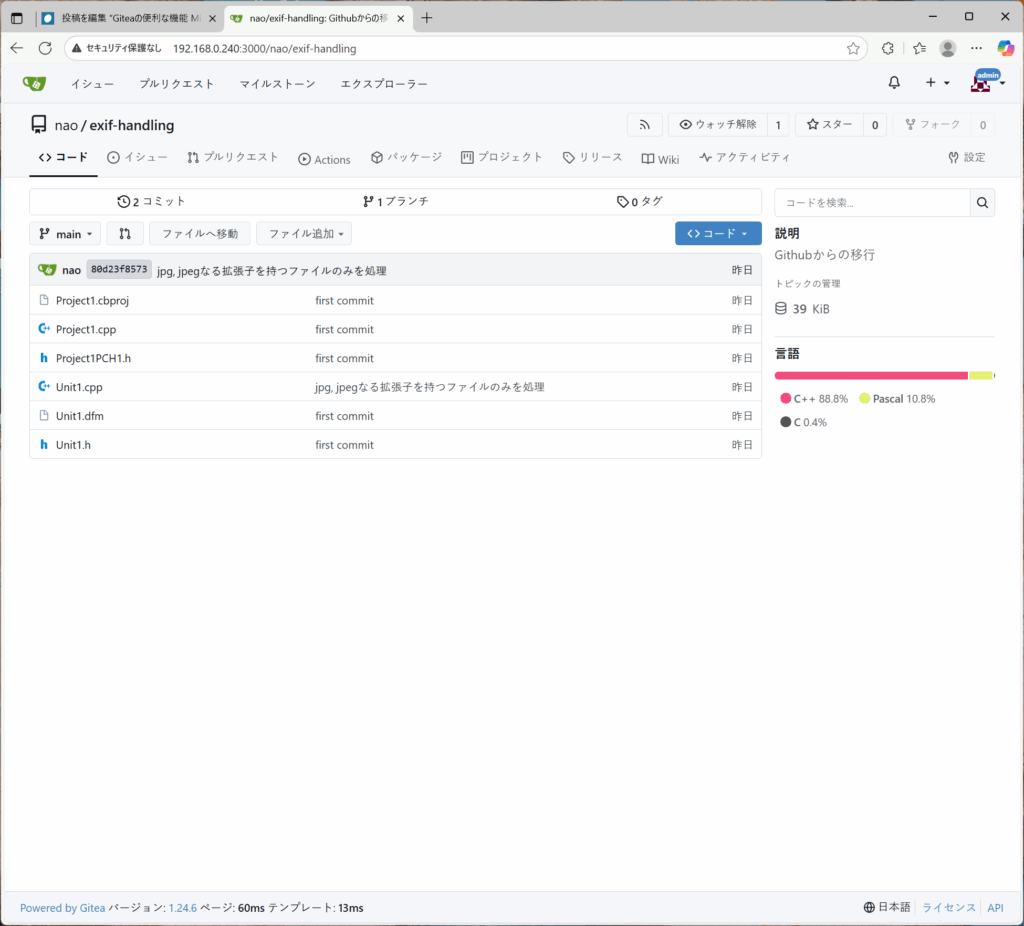Open the commit 80d23f8573 link

coord(119,270)
